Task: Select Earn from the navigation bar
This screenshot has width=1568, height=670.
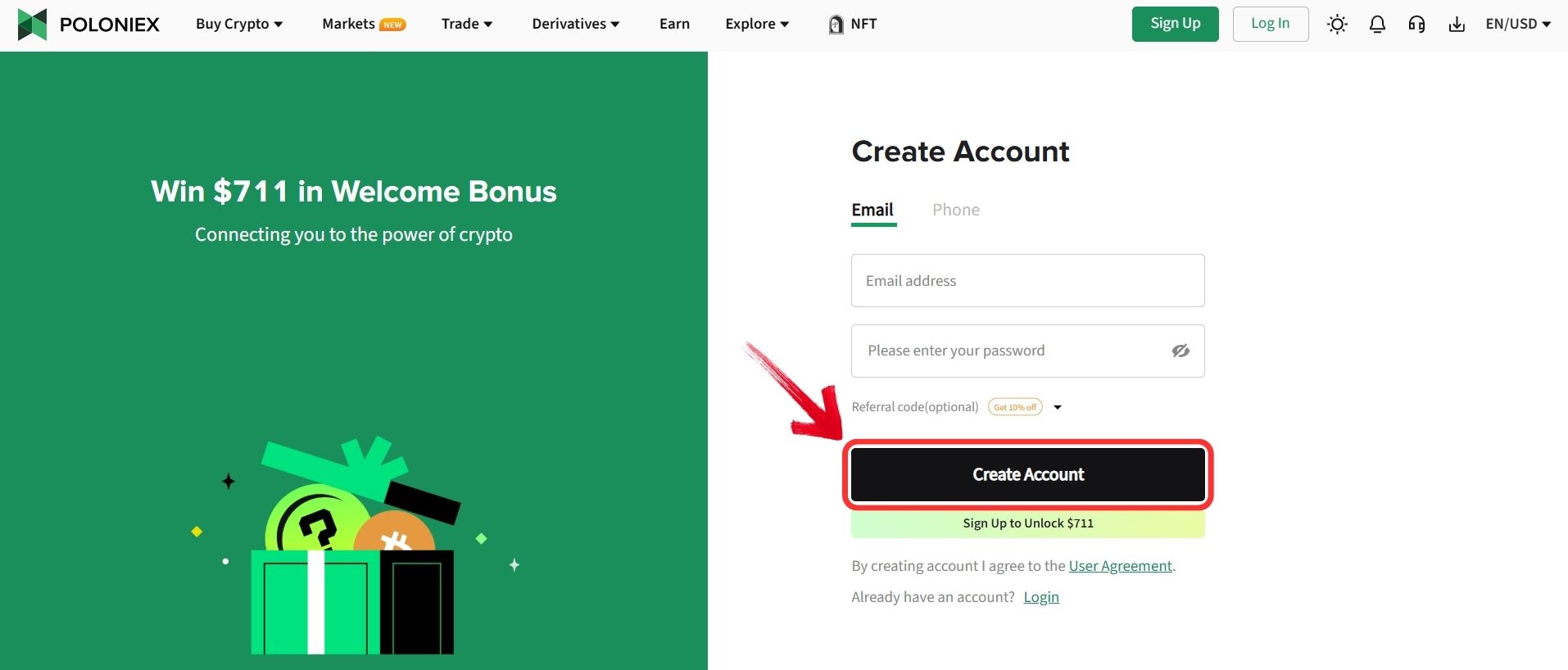Action: (673, 24)
